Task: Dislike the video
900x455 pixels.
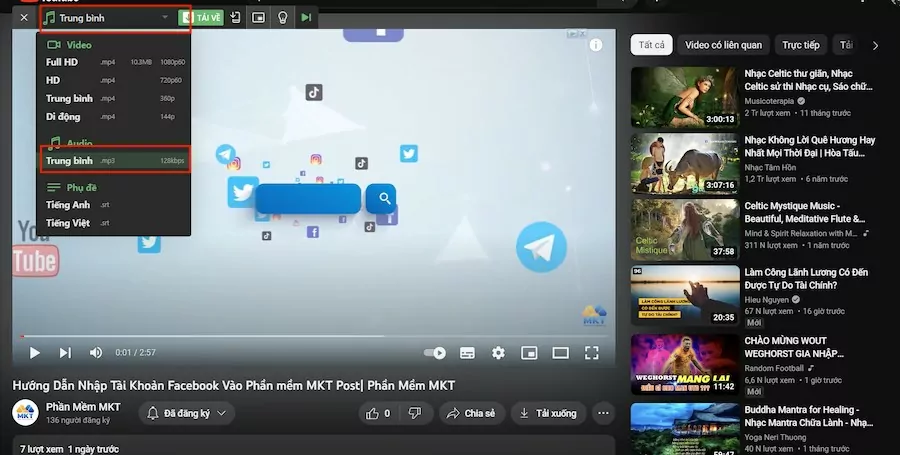Action: click(x=415, y=413)
